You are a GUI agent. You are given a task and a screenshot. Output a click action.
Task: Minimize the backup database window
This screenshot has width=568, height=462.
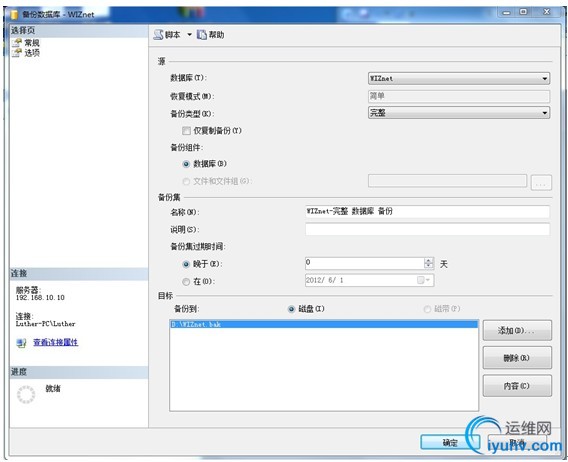506,12
